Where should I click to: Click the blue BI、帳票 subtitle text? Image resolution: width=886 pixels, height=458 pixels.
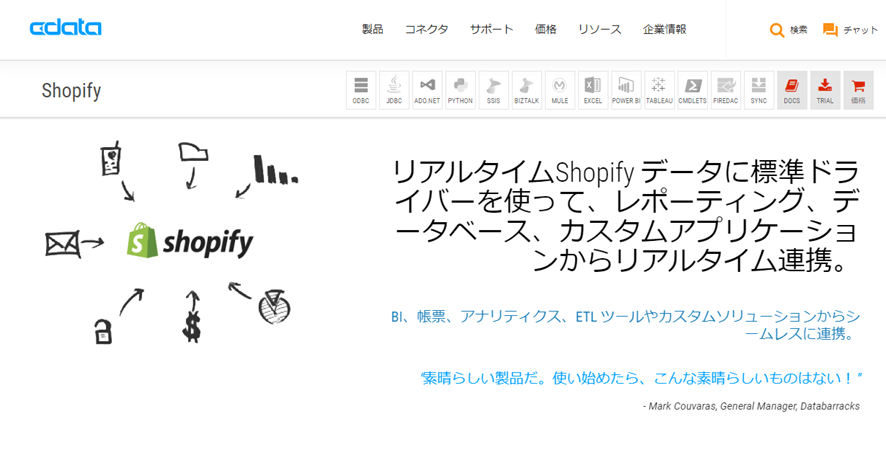pyautogui.click(x=626, y=325)
